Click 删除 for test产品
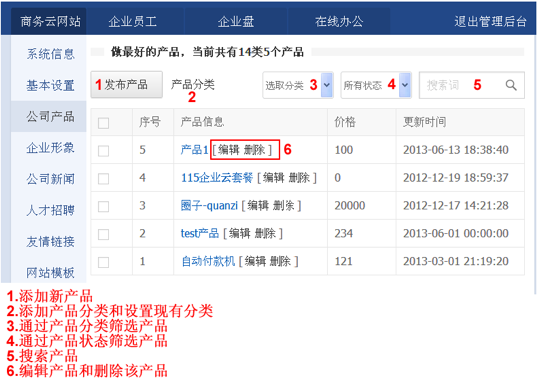This screenshot has width=542, height=389. tap(265, 233)
